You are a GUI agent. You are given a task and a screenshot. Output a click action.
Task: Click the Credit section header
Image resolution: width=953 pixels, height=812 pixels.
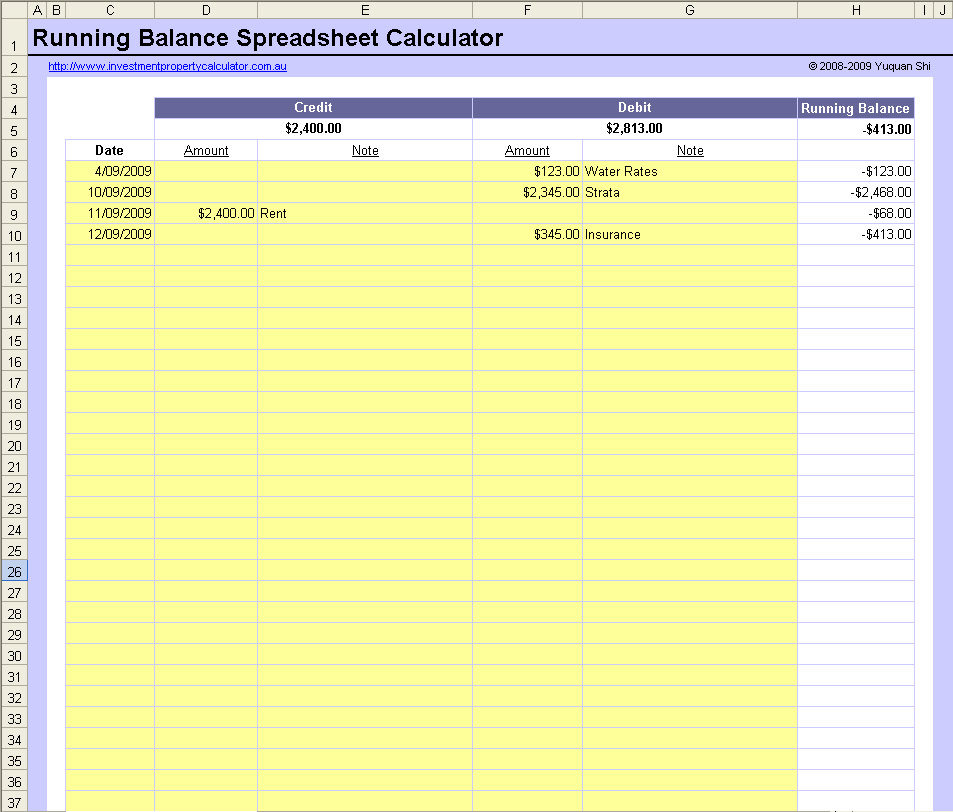[x=313, y=108]
